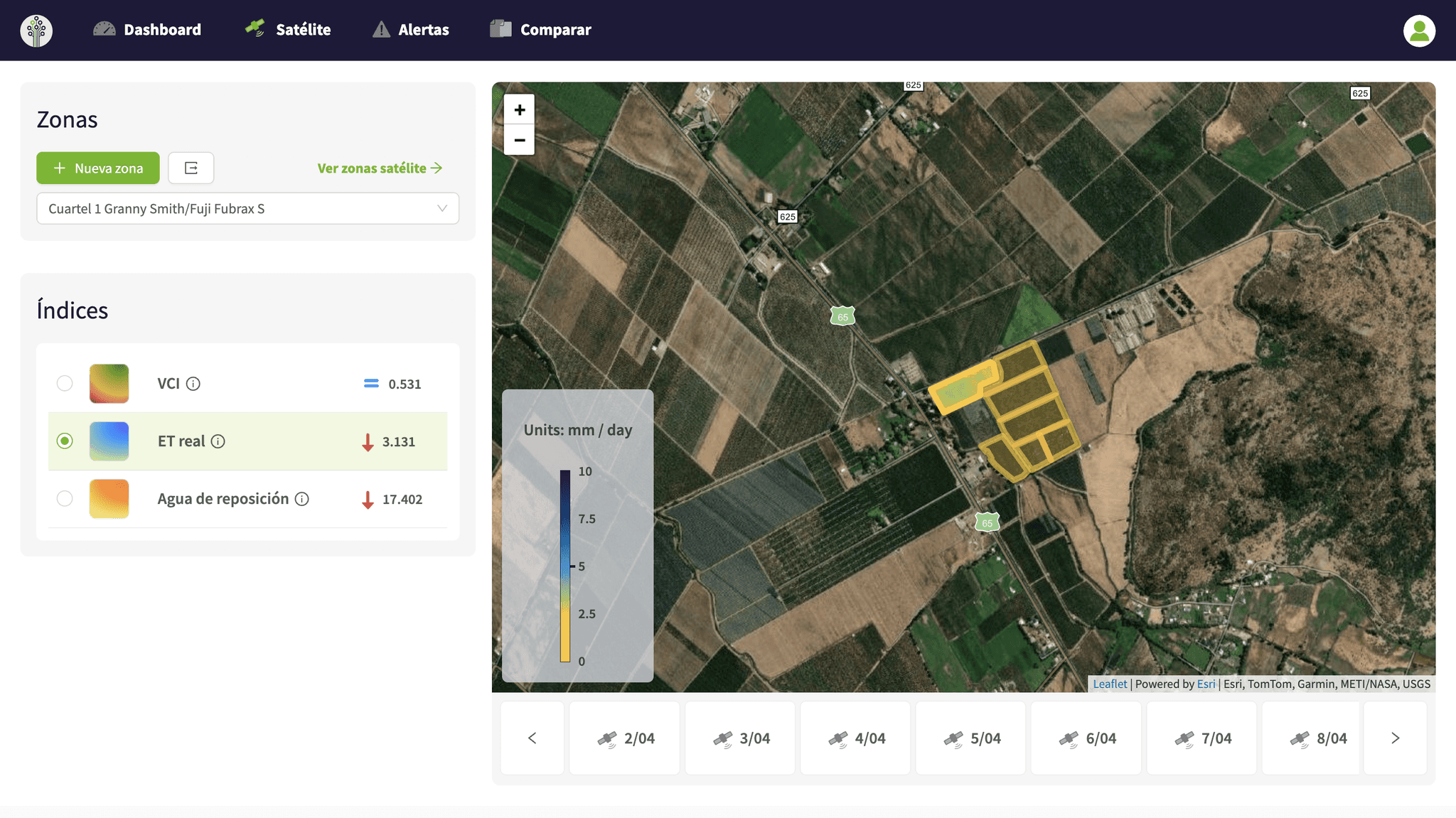Click the Agua de reposición info icon
Viewport: 1456px width, 818px height.
coord(302,499)
